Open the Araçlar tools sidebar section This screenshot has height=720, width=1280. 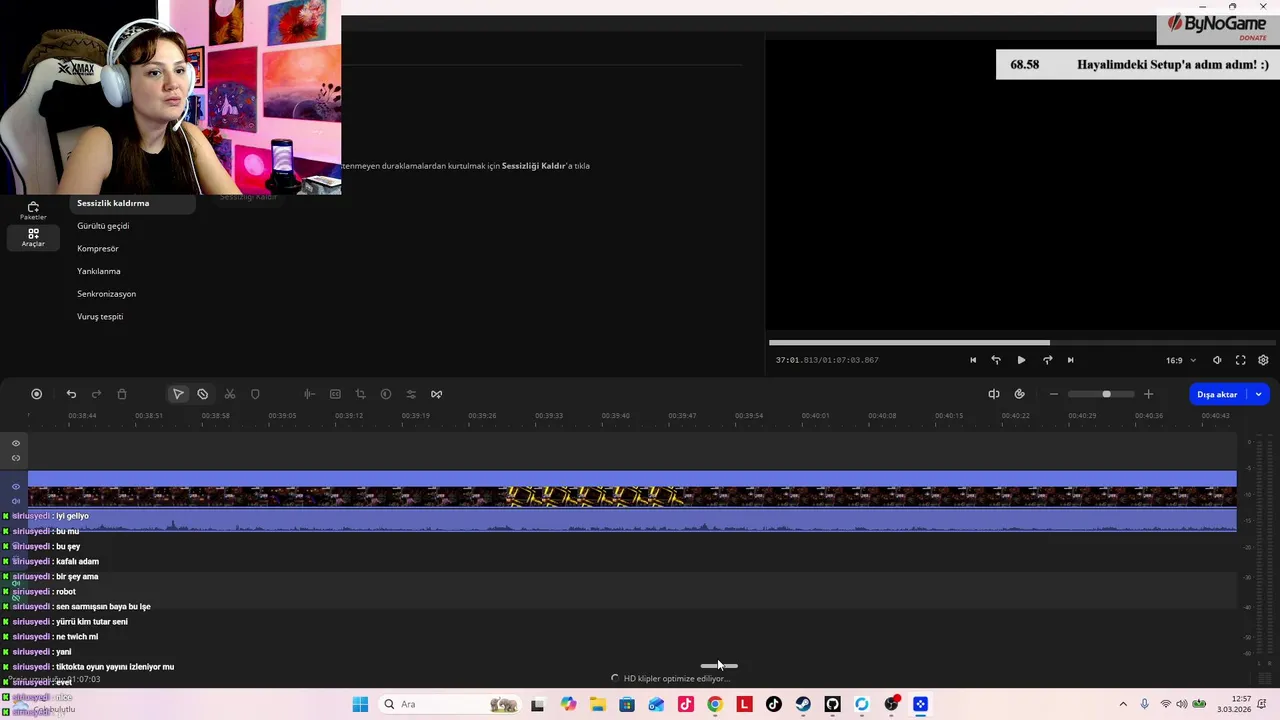click(x=33, y=237)
